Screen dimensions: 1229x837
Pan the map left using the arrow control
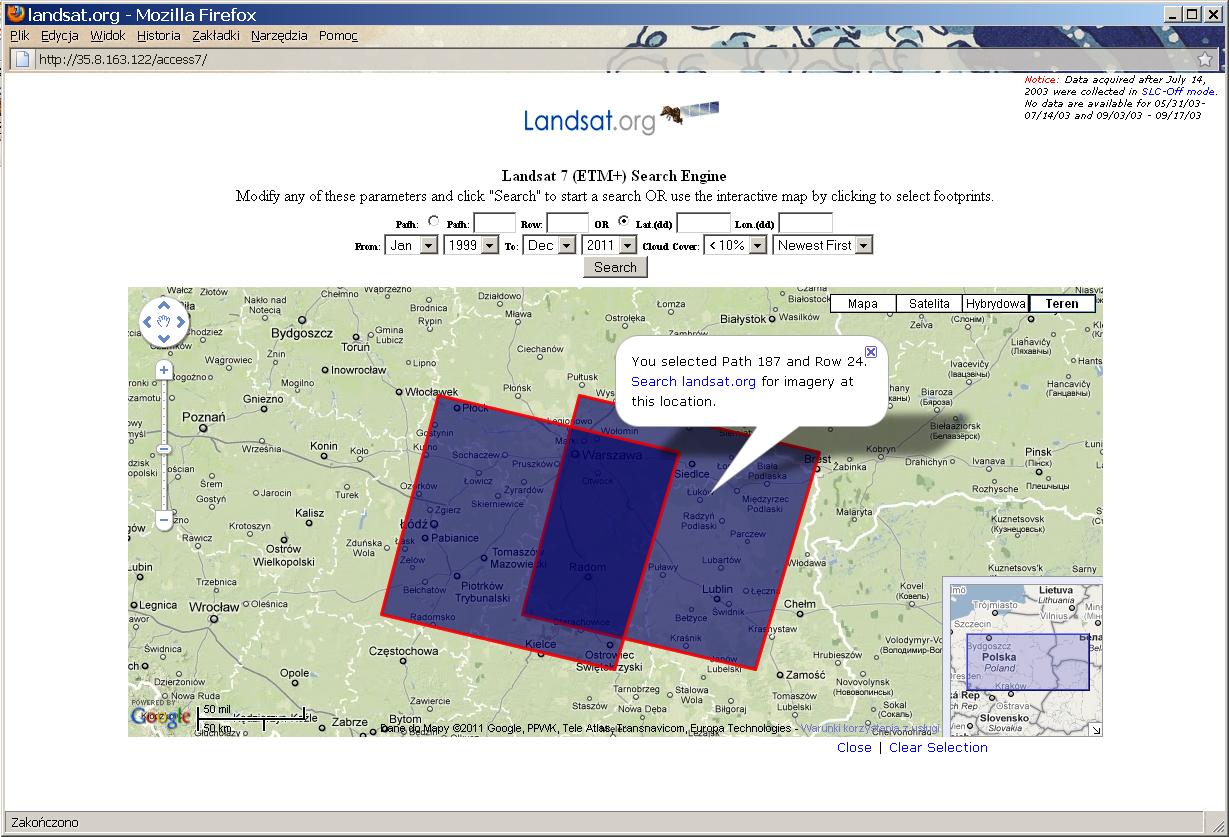[x=148, y=322]
